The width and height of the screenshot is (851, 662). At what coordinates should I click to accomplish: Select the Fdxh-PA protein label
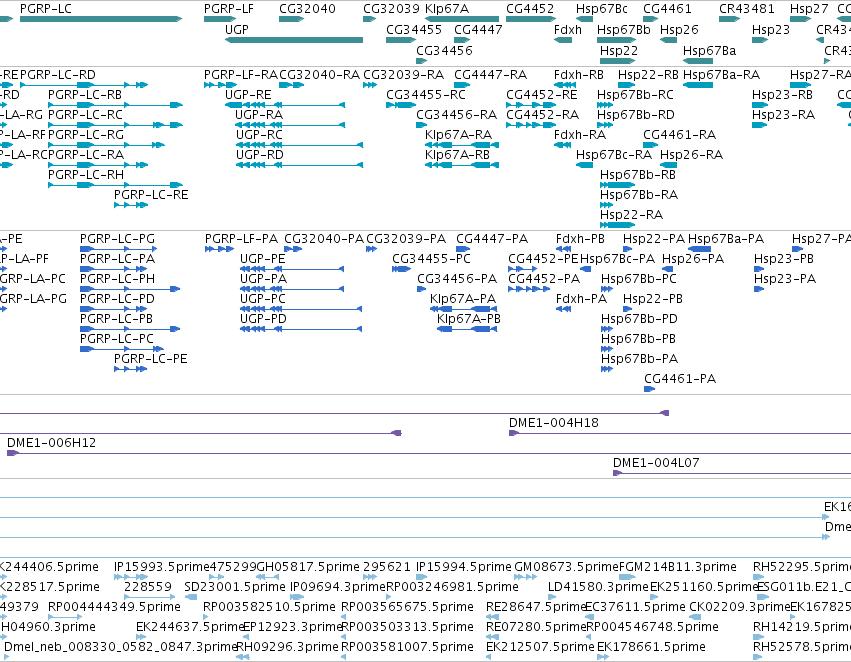point(581,299)
